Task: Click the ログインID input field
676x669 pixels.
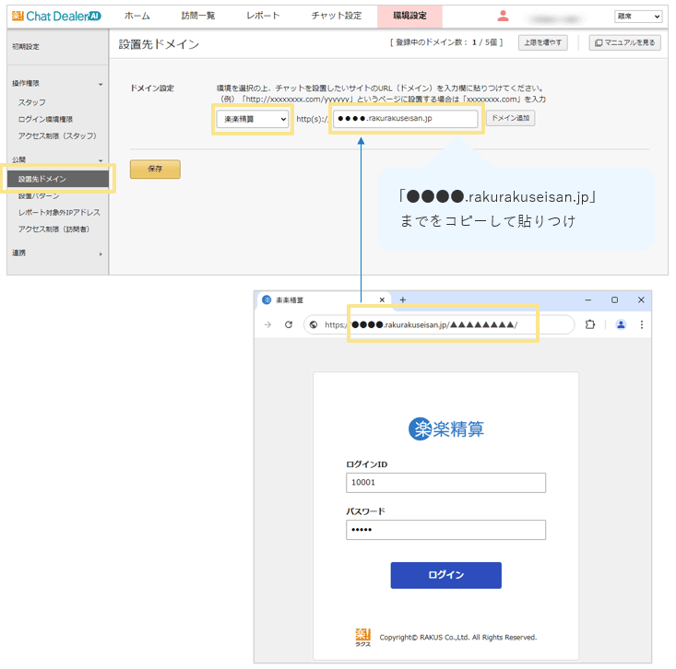Action: (x=446, y=482)
